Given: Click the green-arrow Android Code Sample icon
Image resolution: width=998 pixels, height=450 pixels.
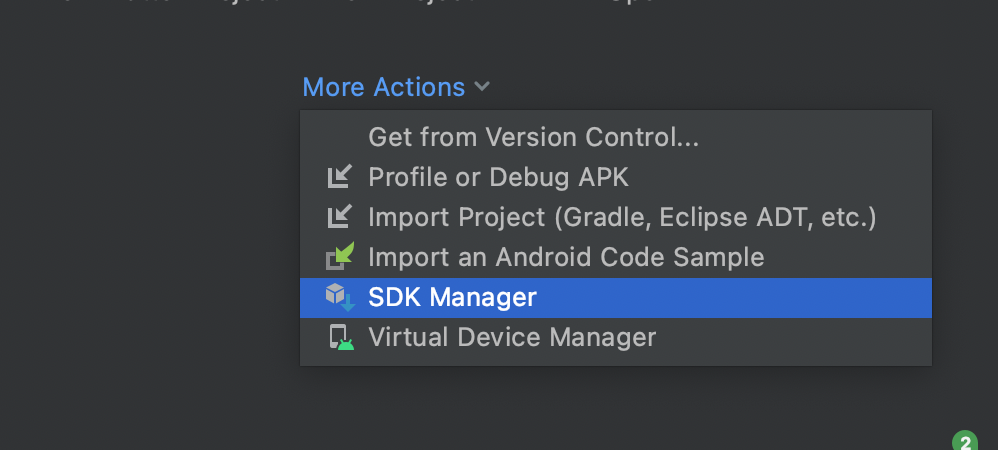Looking at the screenshot, I should coord(340,256).
